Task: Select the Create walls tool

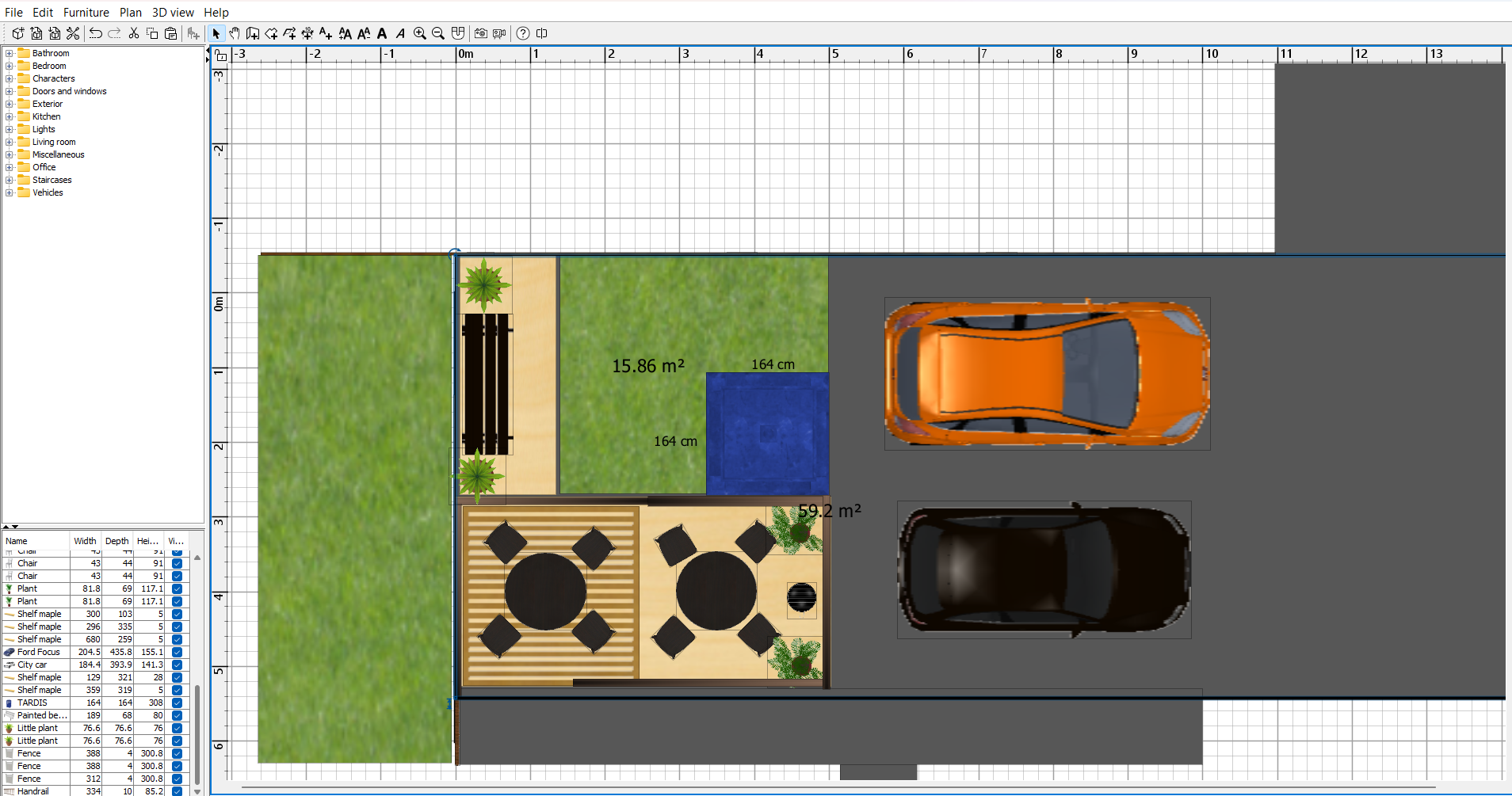Action: [253, 33]
